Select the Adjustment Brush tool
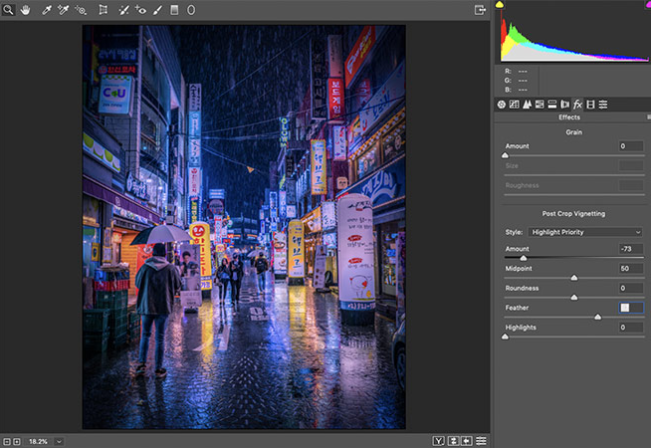This screenshot has width=651, height=448. [157, 10]
